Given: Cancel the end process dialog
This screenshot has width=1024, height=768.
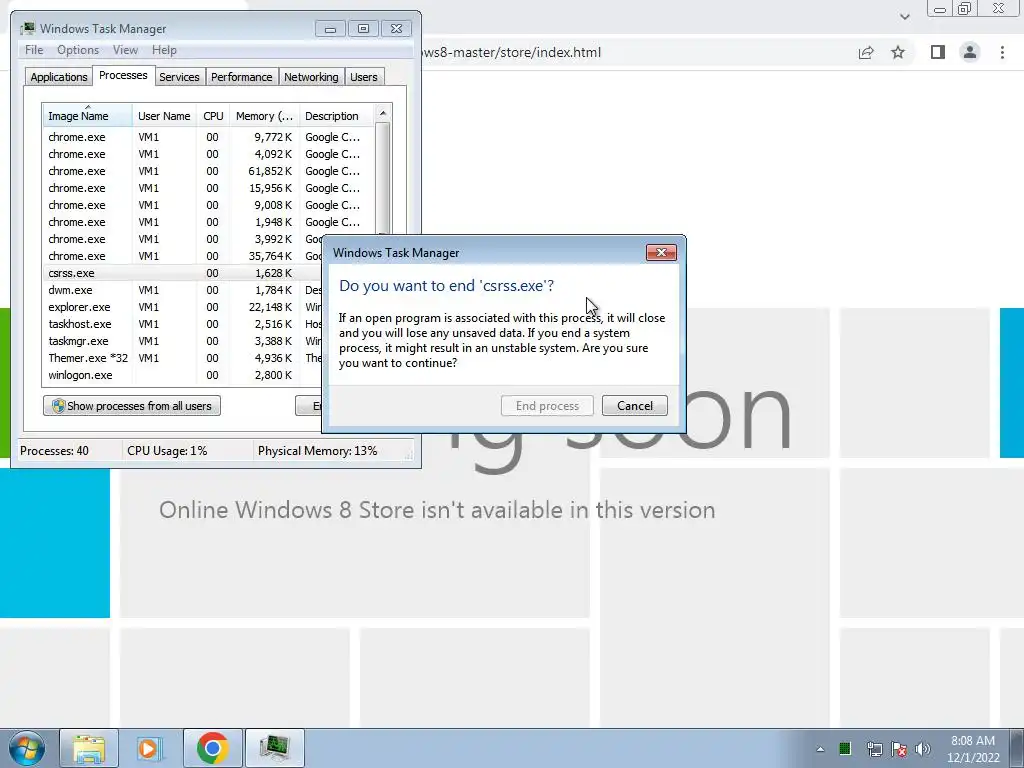Looking at the screenshot, I should [x=635, y=406].
